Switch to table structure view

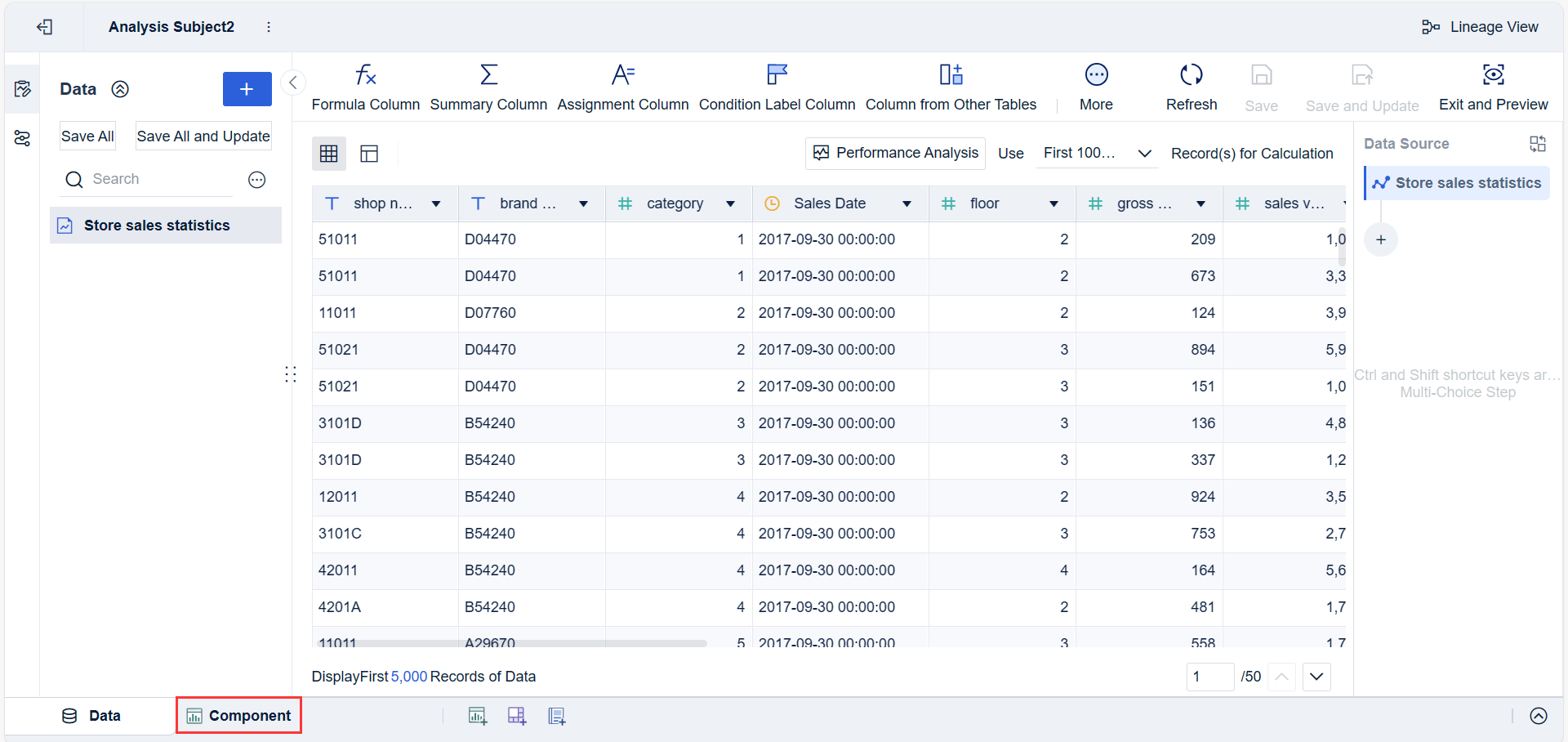[x=369, y=154]
